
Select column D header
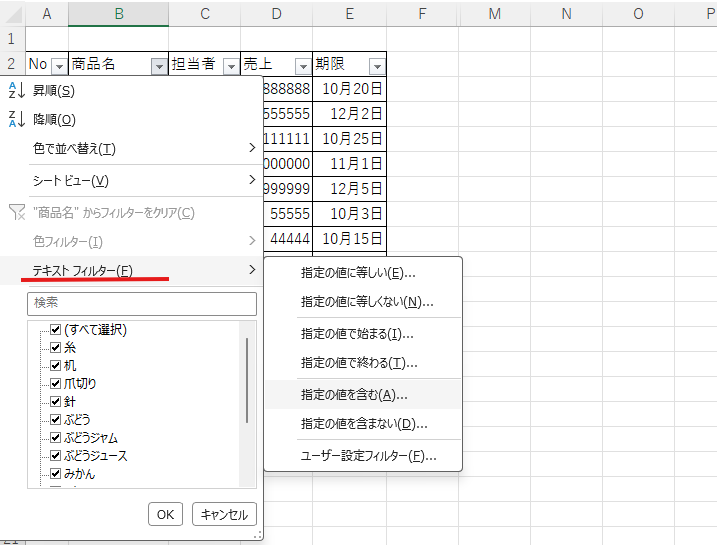point(276,14)
